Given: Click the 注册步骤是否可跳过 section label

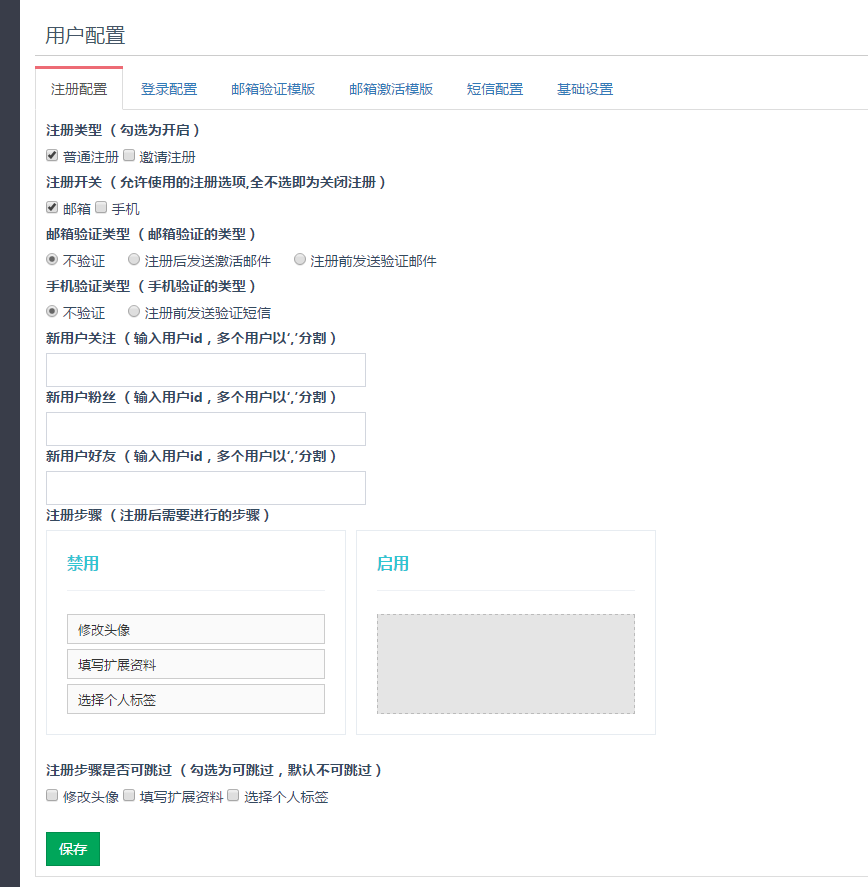Looking at the screenshot, I should 109,770.
